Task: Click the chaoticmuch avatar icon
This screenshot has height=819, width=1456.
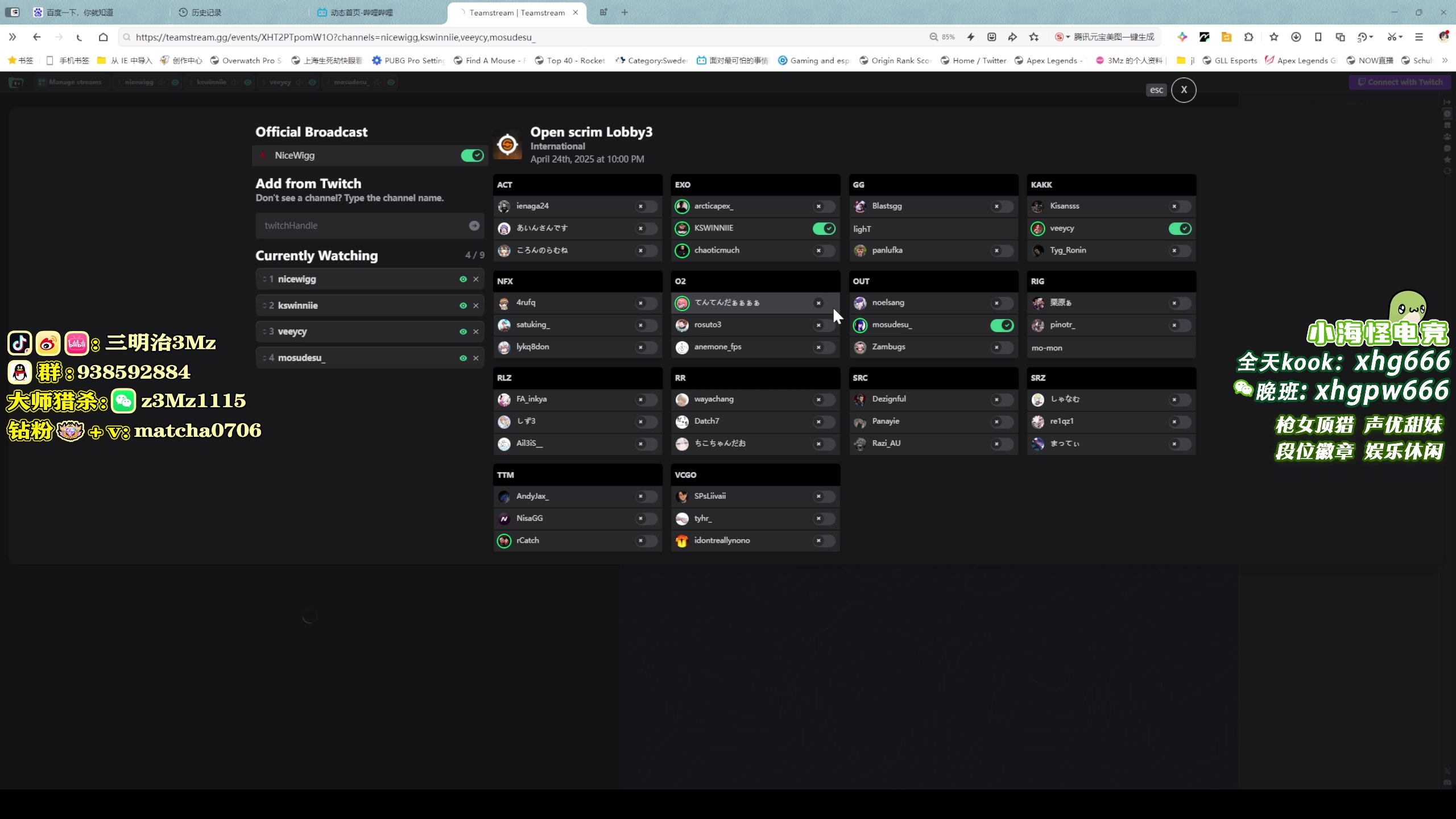Action: 682,250
